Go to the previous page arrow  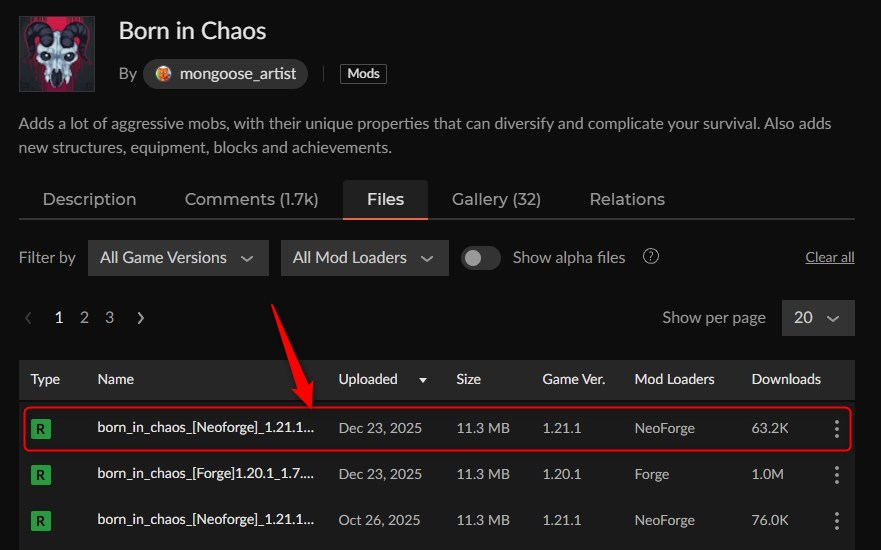(28, 318)
